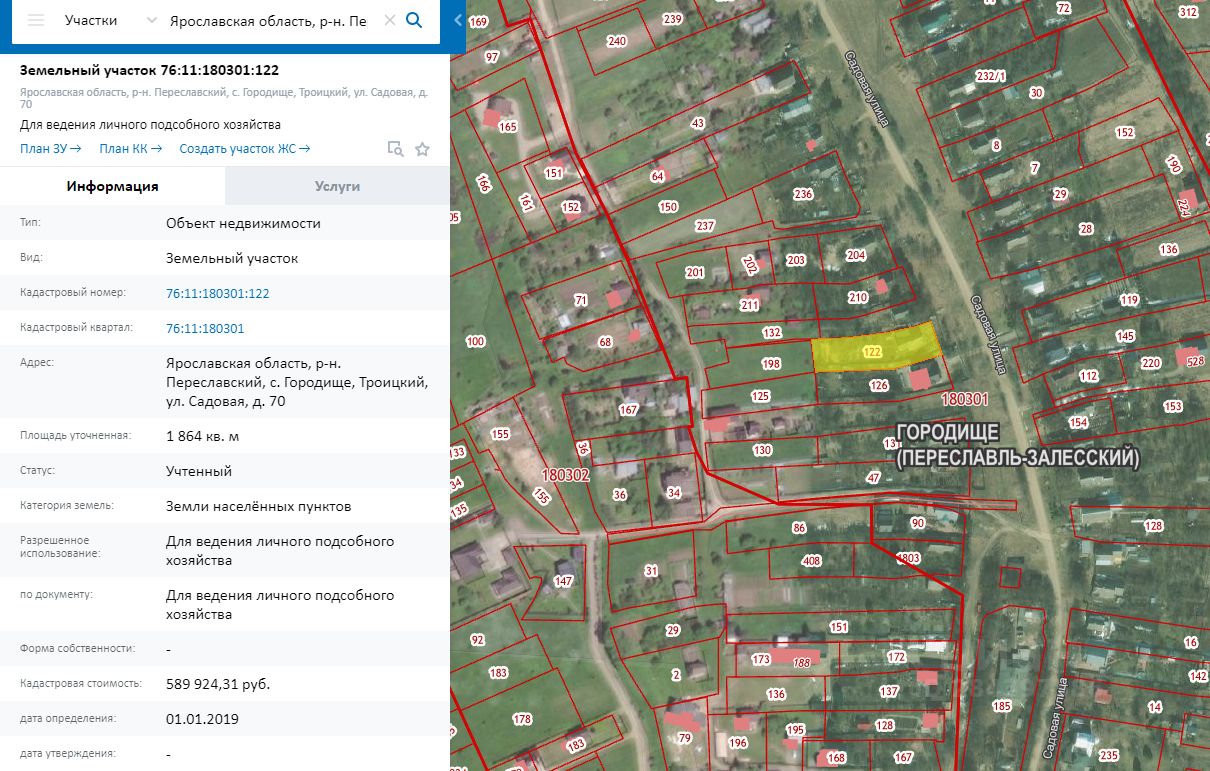Click the ГОРОДИЩЕ settlement label on map
The image size is (1210, 771).
1017,446
